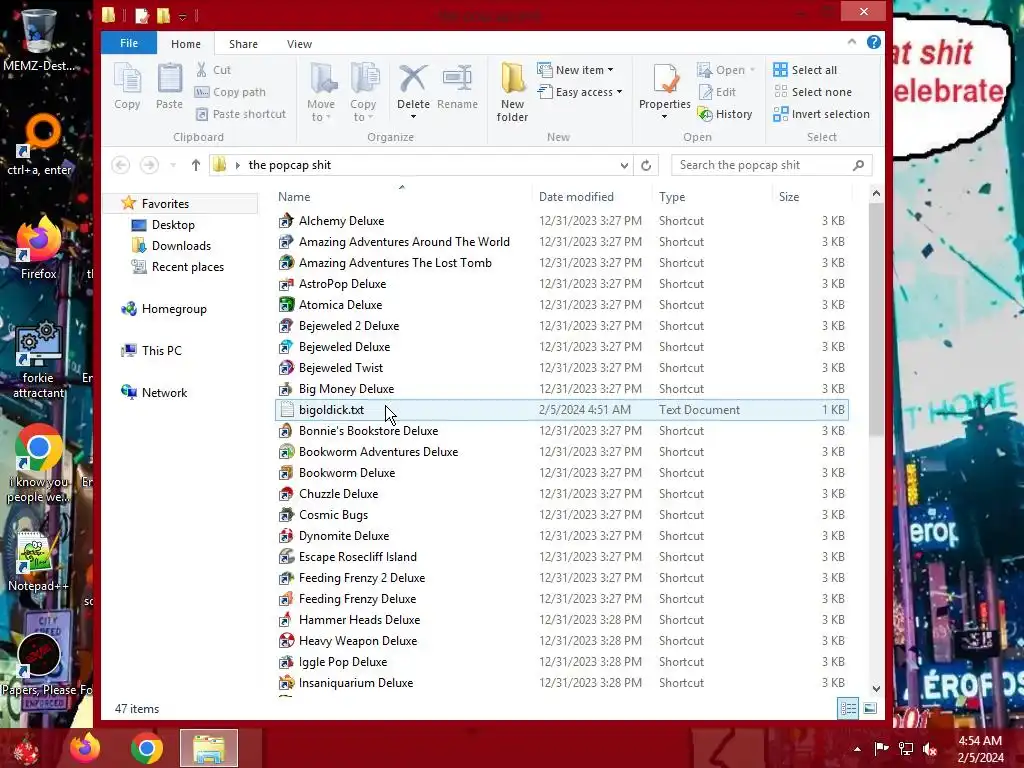
Task: Select Downloads in navigation pane
Action: click(181, 246)
